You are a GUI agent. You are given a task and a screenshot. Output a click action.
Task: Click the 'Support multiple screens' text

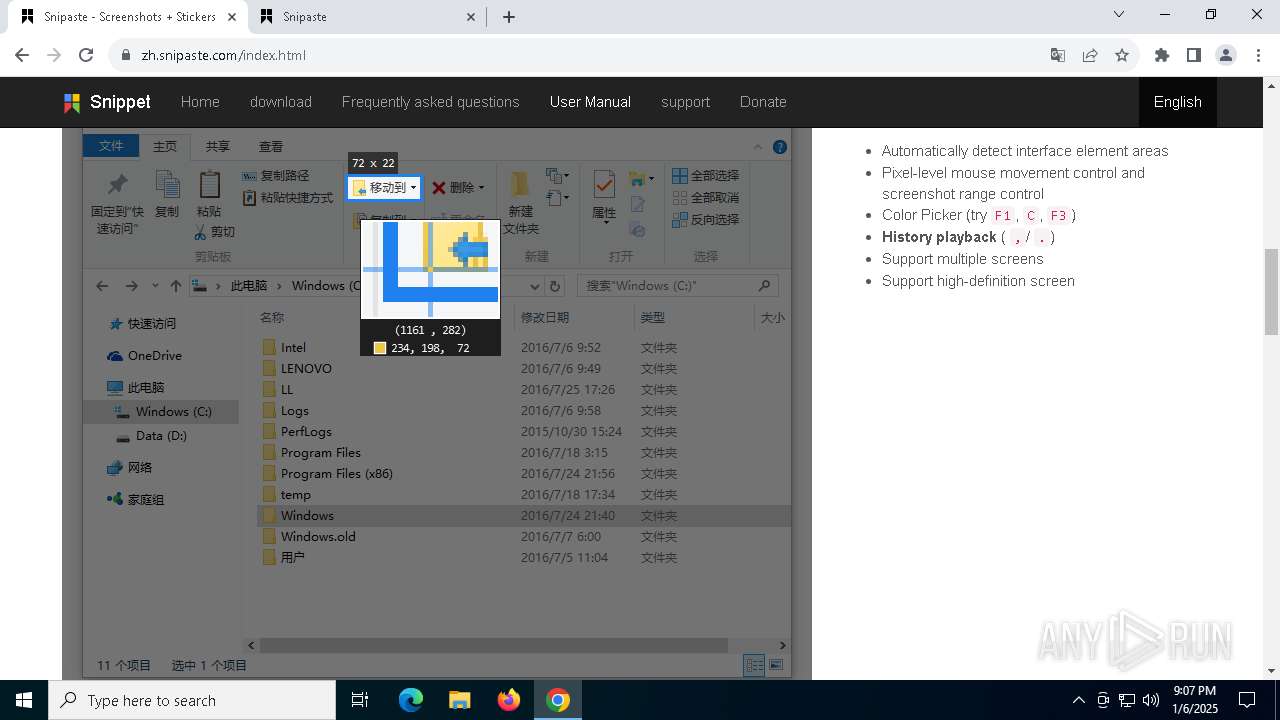[x=962, y=259]
